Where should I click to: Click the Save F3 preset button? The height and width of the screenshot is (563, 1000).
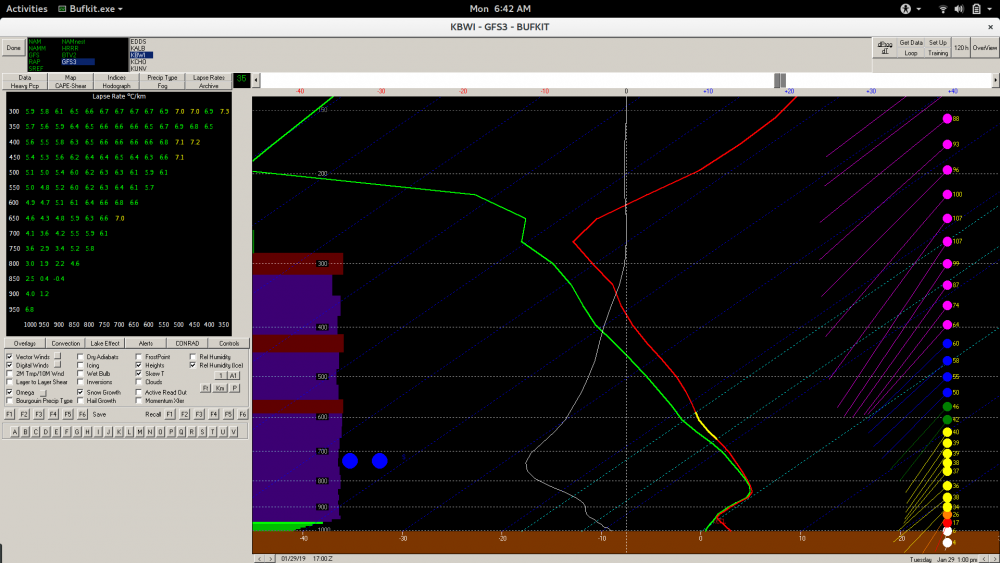[x=39, y=414]
